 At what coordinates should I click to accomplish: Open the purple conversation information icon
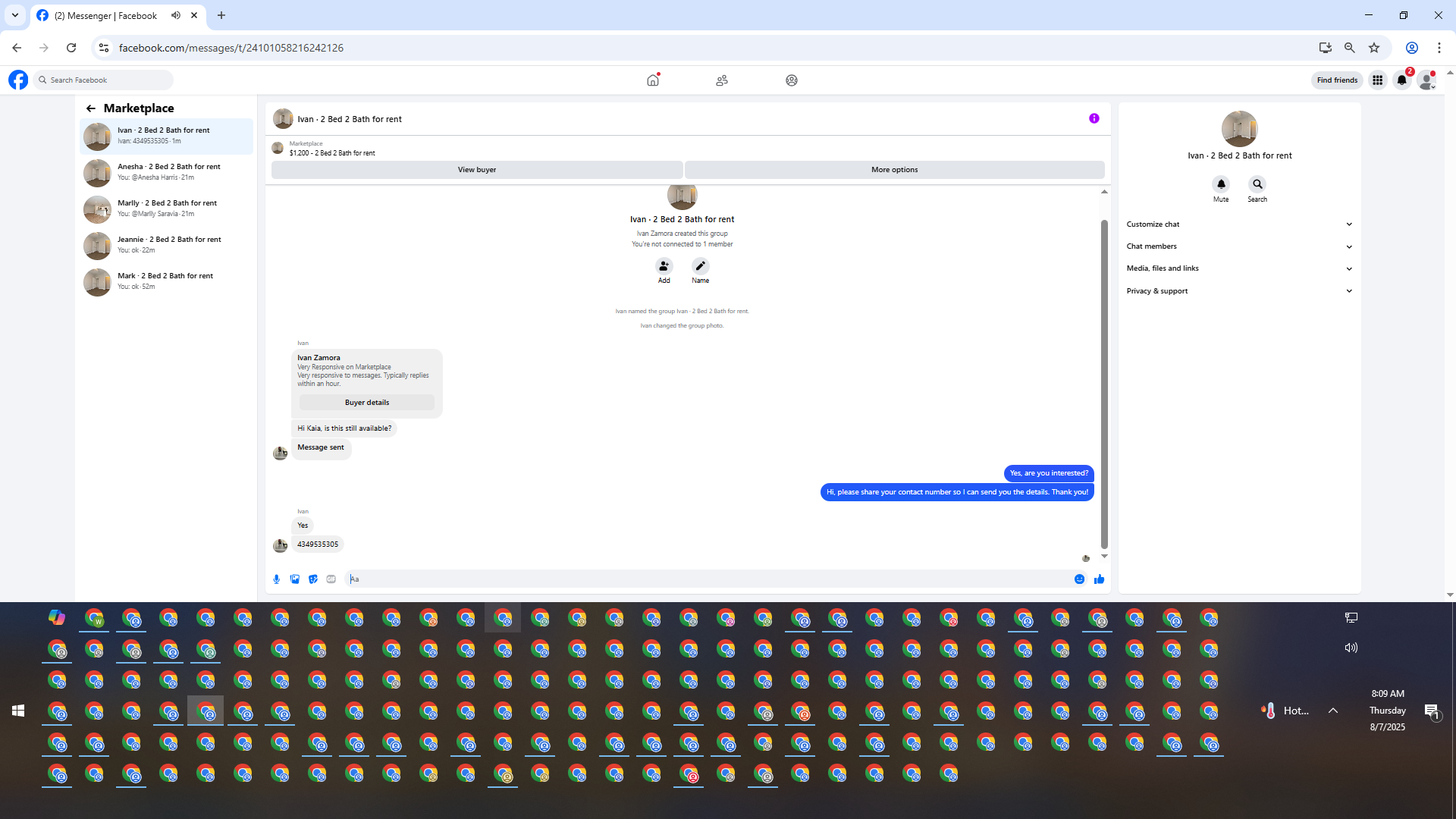tap(1094, 118)
